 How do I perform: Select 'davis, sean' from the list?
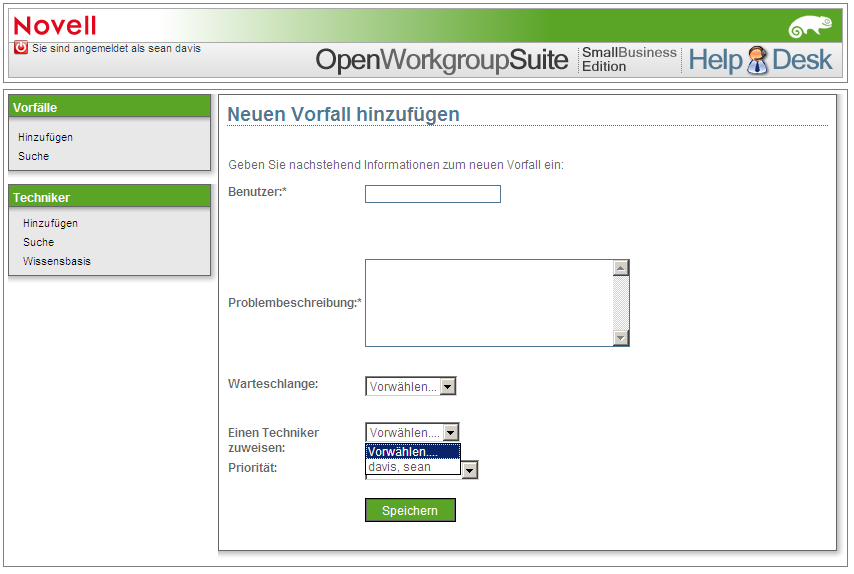[413, 467]
